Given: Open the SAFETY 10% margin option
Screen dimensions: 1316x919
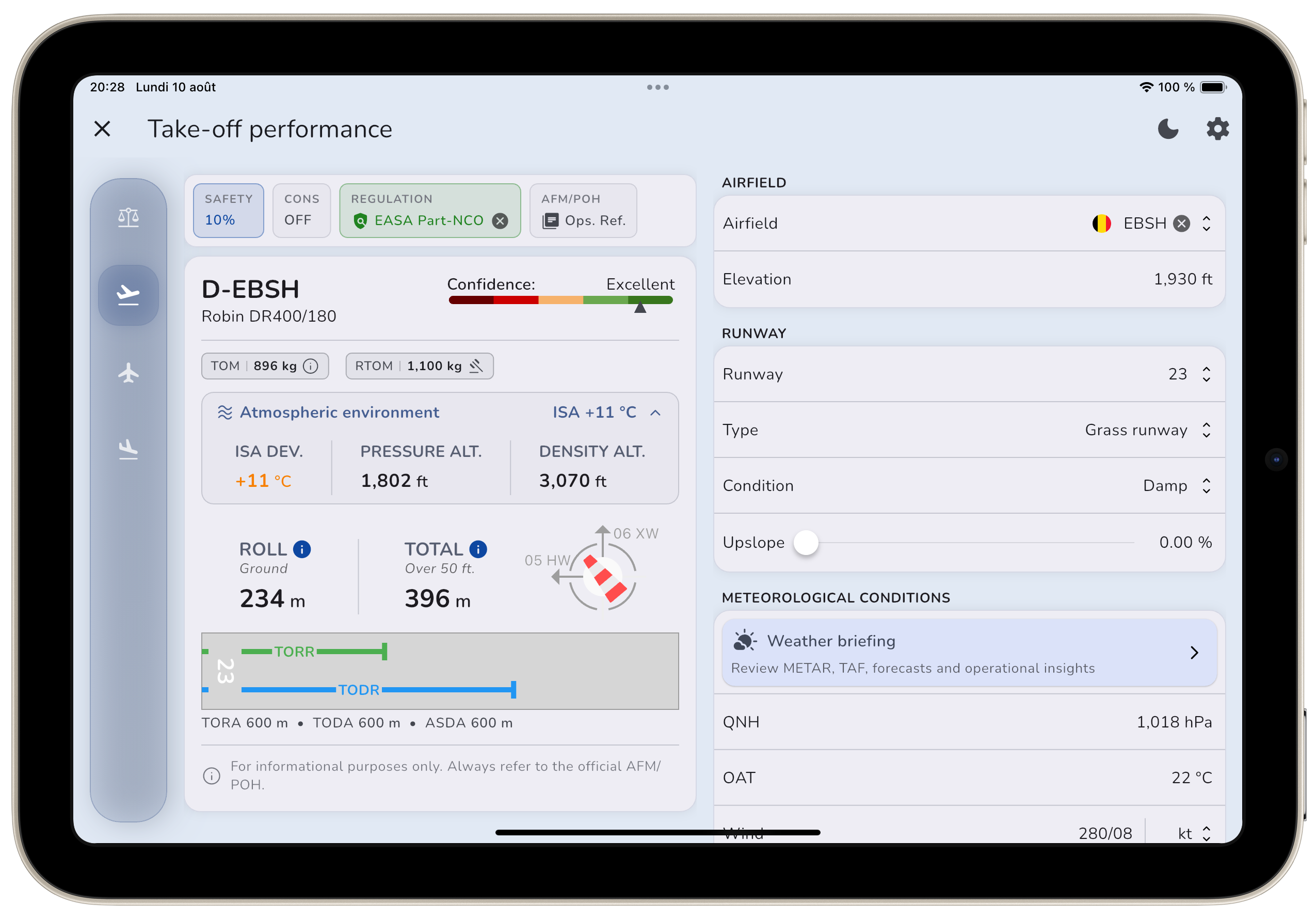Looking at the screenshot, I should [x=228, y=211].
